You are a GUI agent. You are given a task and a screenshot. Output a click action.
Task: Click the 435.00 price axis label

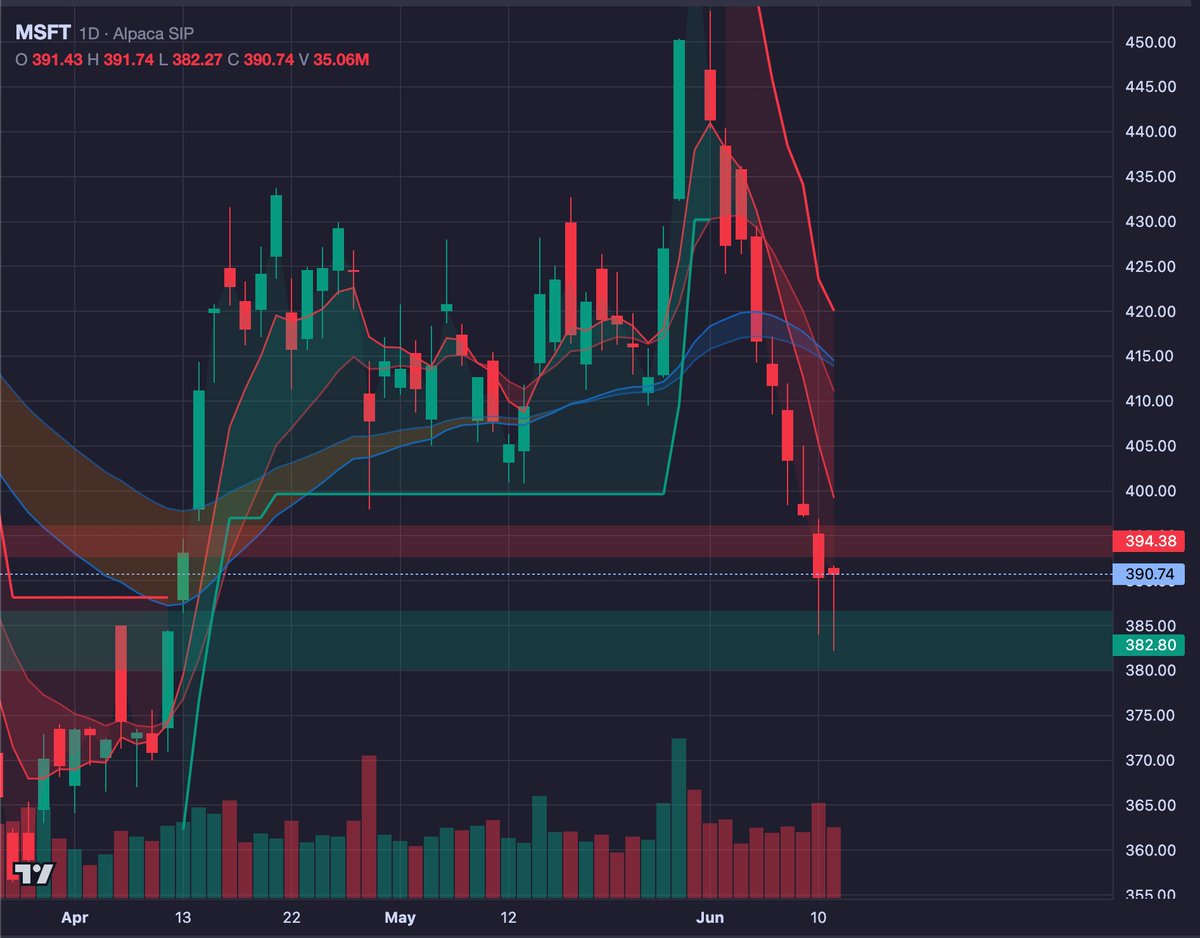pos(1149,177)
